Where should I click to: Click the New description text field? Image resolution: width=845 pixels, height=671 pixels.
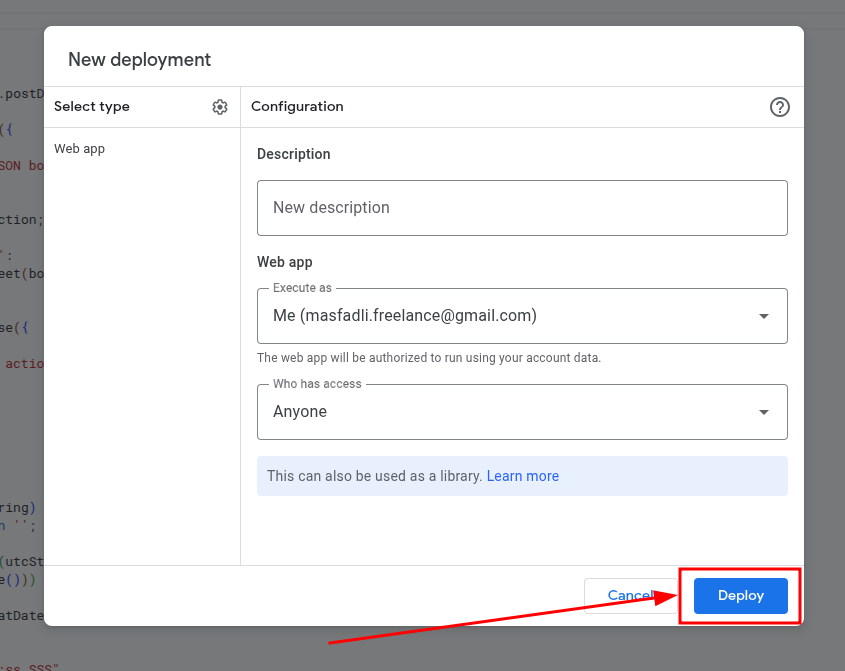[521, 208]
